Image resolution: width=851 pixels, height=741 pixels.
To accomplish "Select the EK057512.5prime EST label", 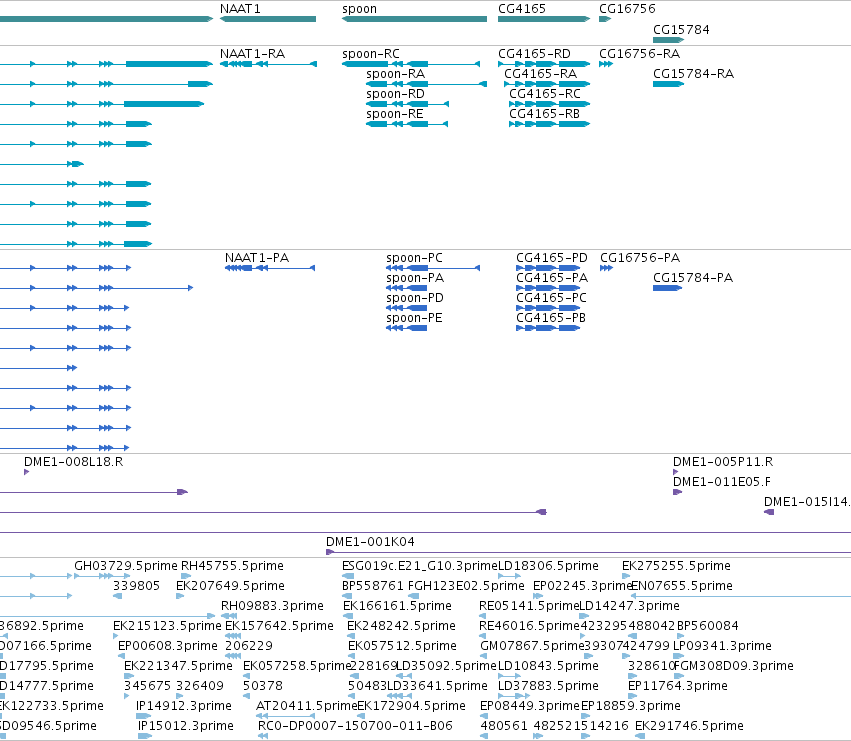I will point(402,647).
